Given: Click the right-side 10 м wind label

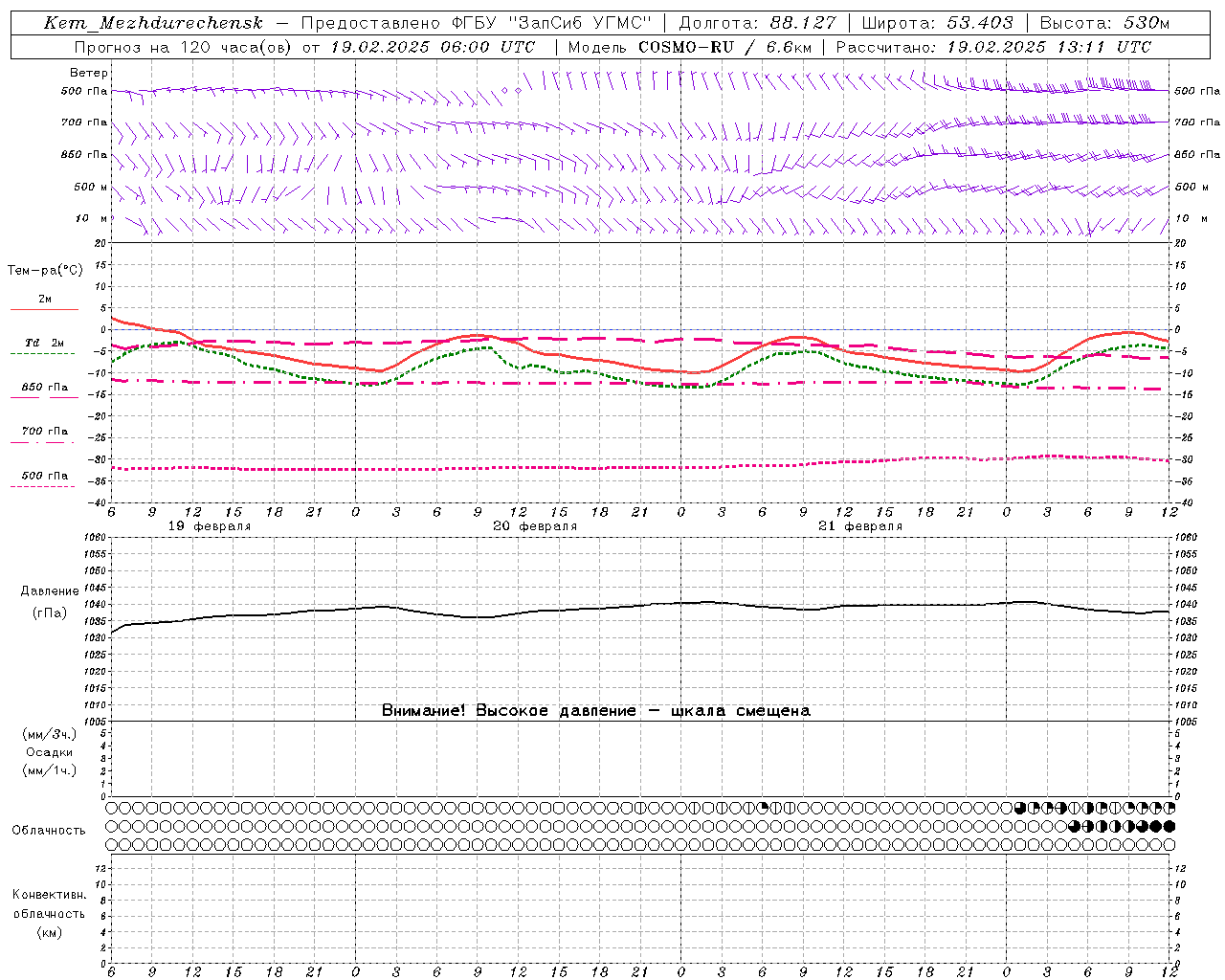Looking at the screenshot, I should 1192,218.
